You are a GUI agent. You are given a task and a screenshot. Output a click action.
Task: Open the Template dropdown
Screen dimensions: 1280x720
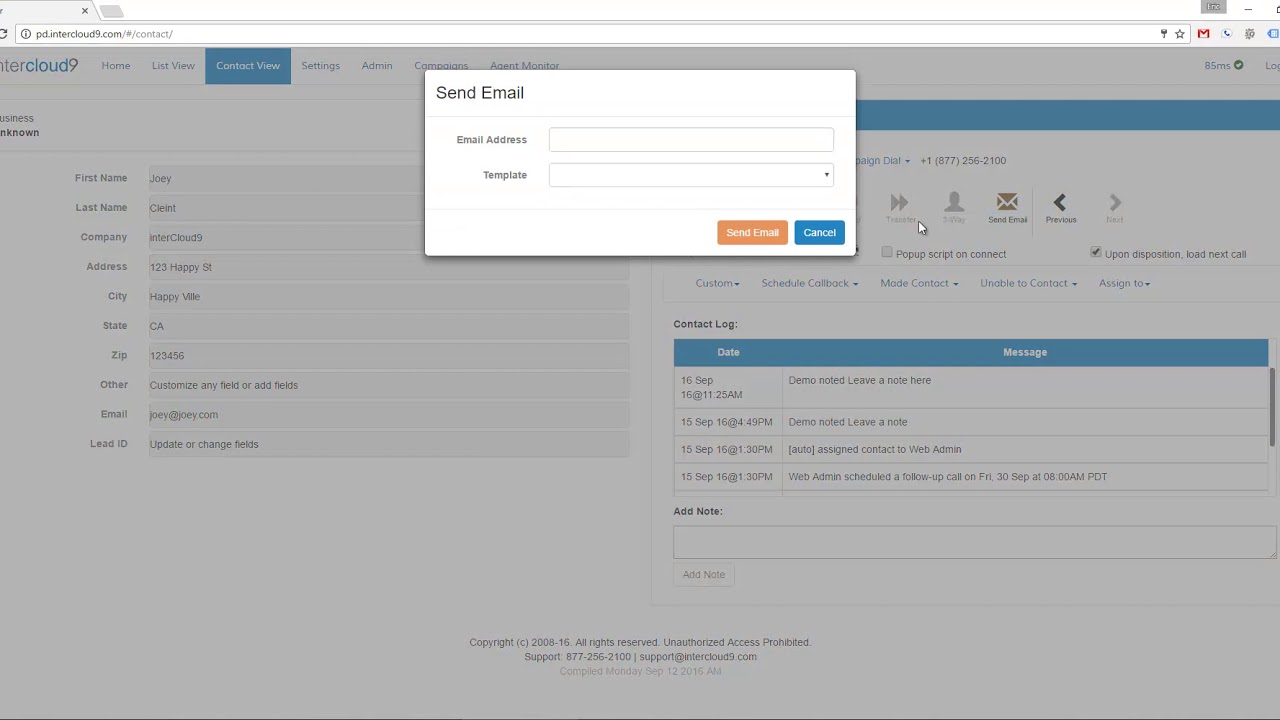coord(691,175)
